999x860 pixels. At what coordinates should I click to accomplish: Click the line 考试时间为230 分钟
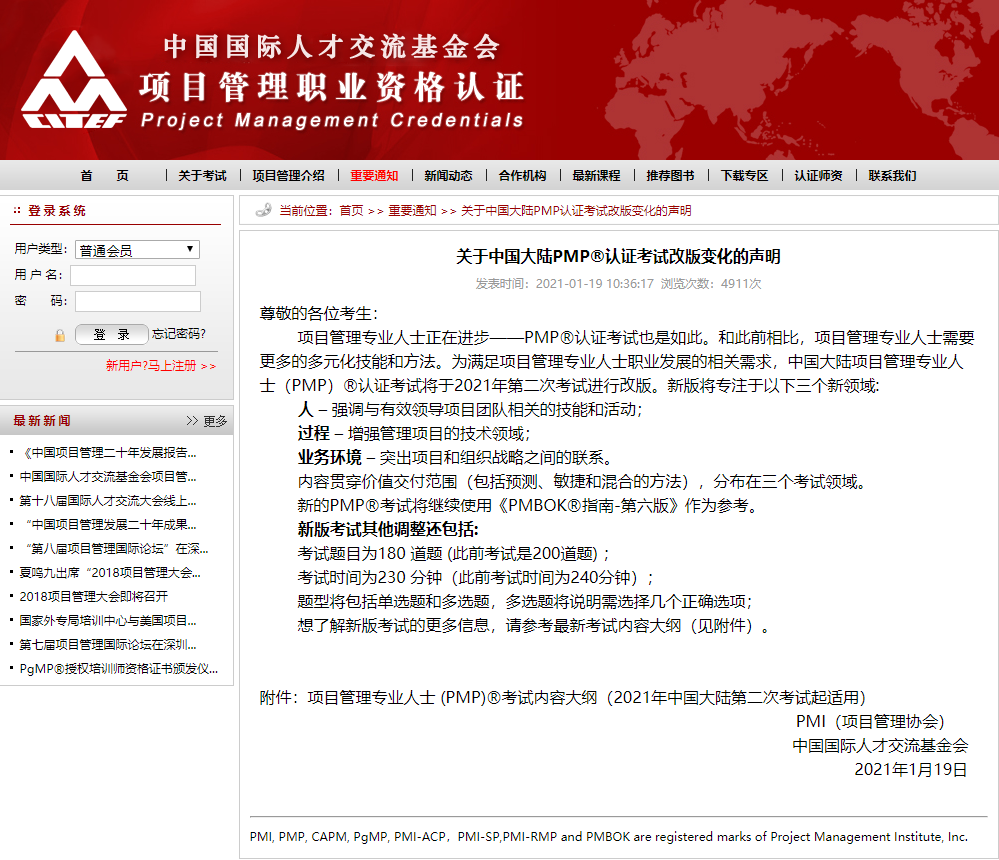[475, 578]
